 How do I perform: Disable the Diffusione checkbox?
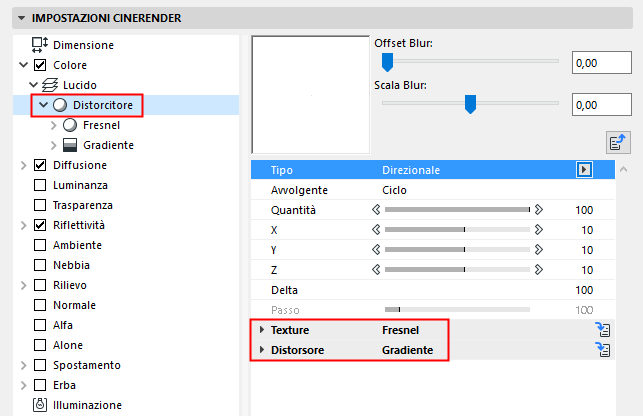click(x=40, y=165)
